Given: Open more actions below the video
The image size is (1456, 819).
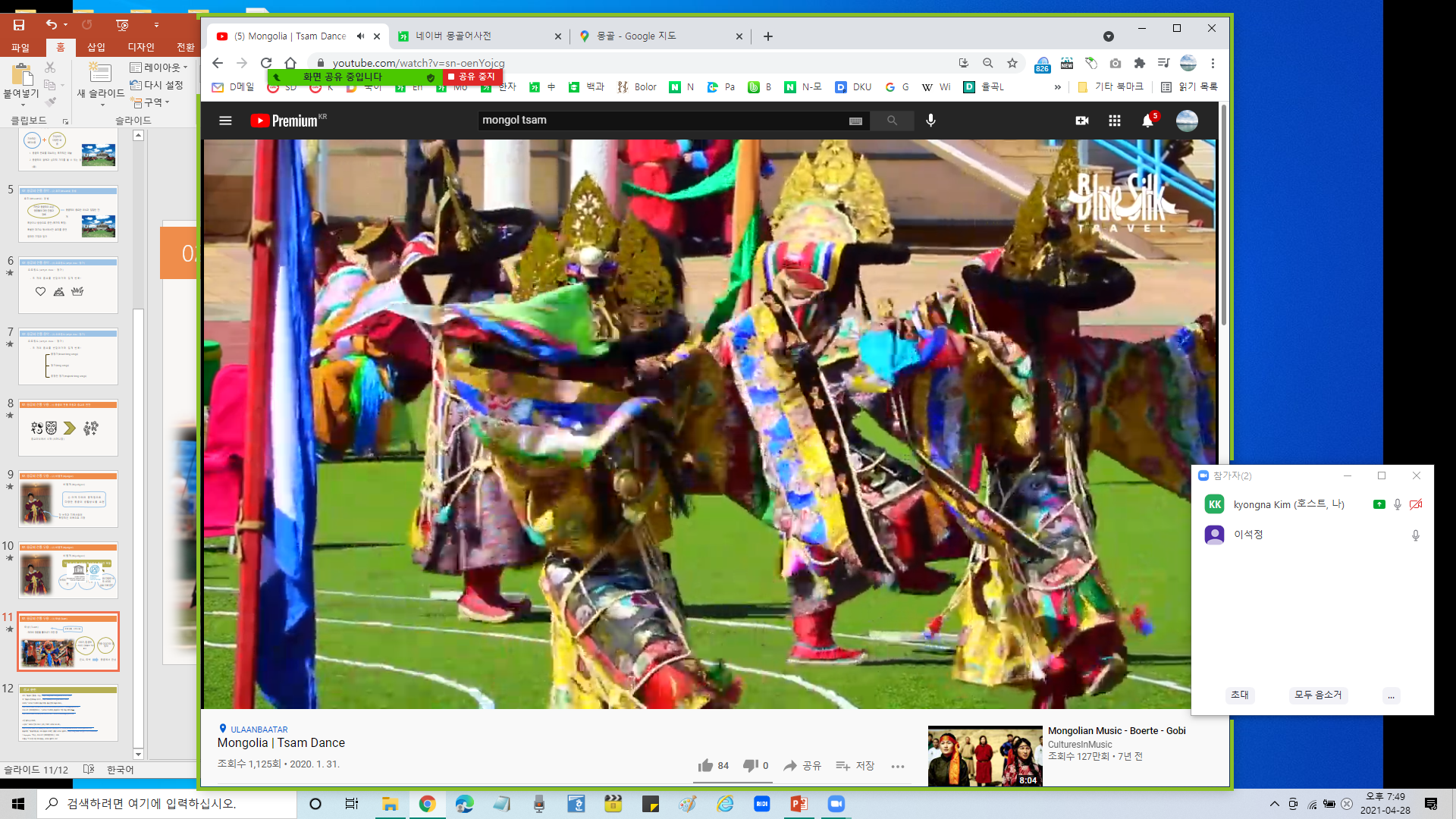Looking at the screenshot, I should click(x=898, y=767).
